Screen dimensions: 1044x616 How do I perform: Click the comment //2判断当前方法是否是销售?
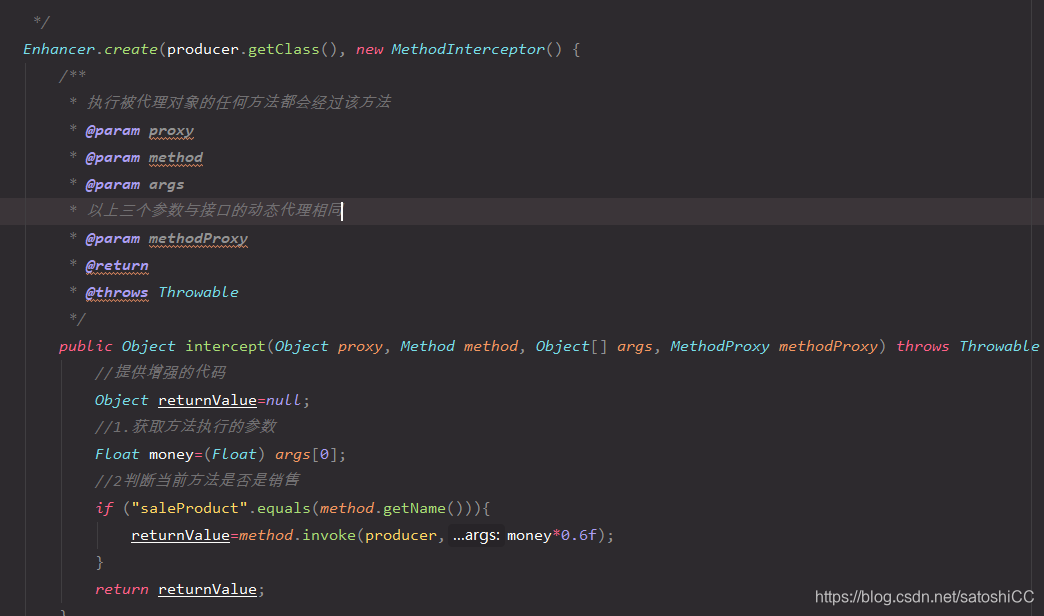click(x=197, y=480)
